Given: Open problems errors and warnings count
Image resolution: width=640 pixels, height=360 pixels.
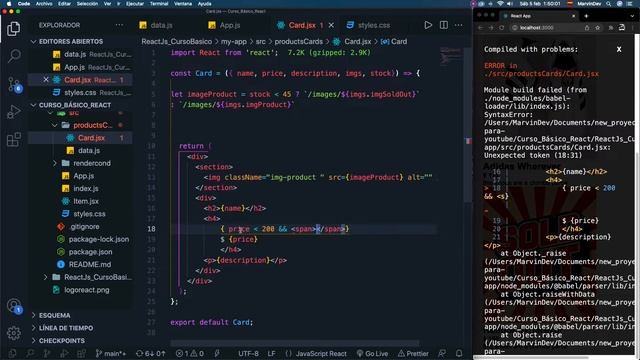Looking at the screenshot, I should click(189, 353).
